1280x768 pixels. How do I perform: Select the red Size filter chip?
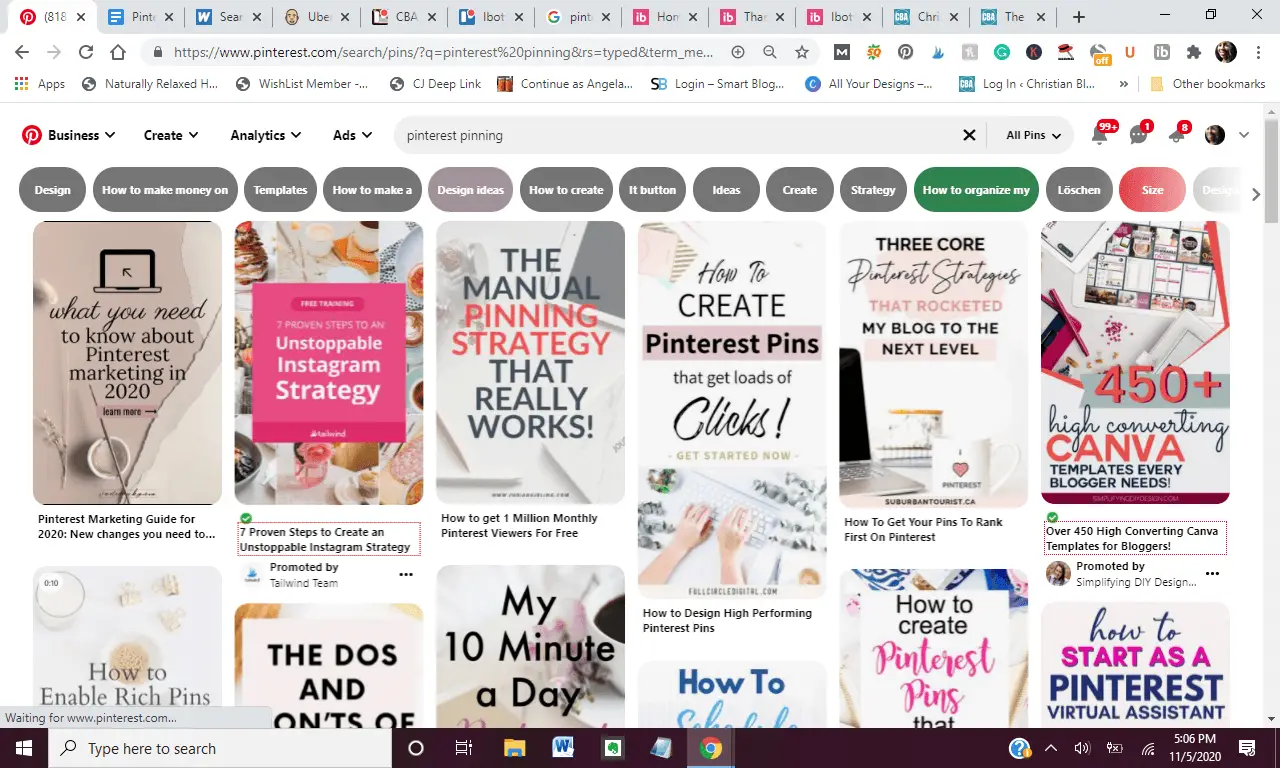tap(1152, 190)
